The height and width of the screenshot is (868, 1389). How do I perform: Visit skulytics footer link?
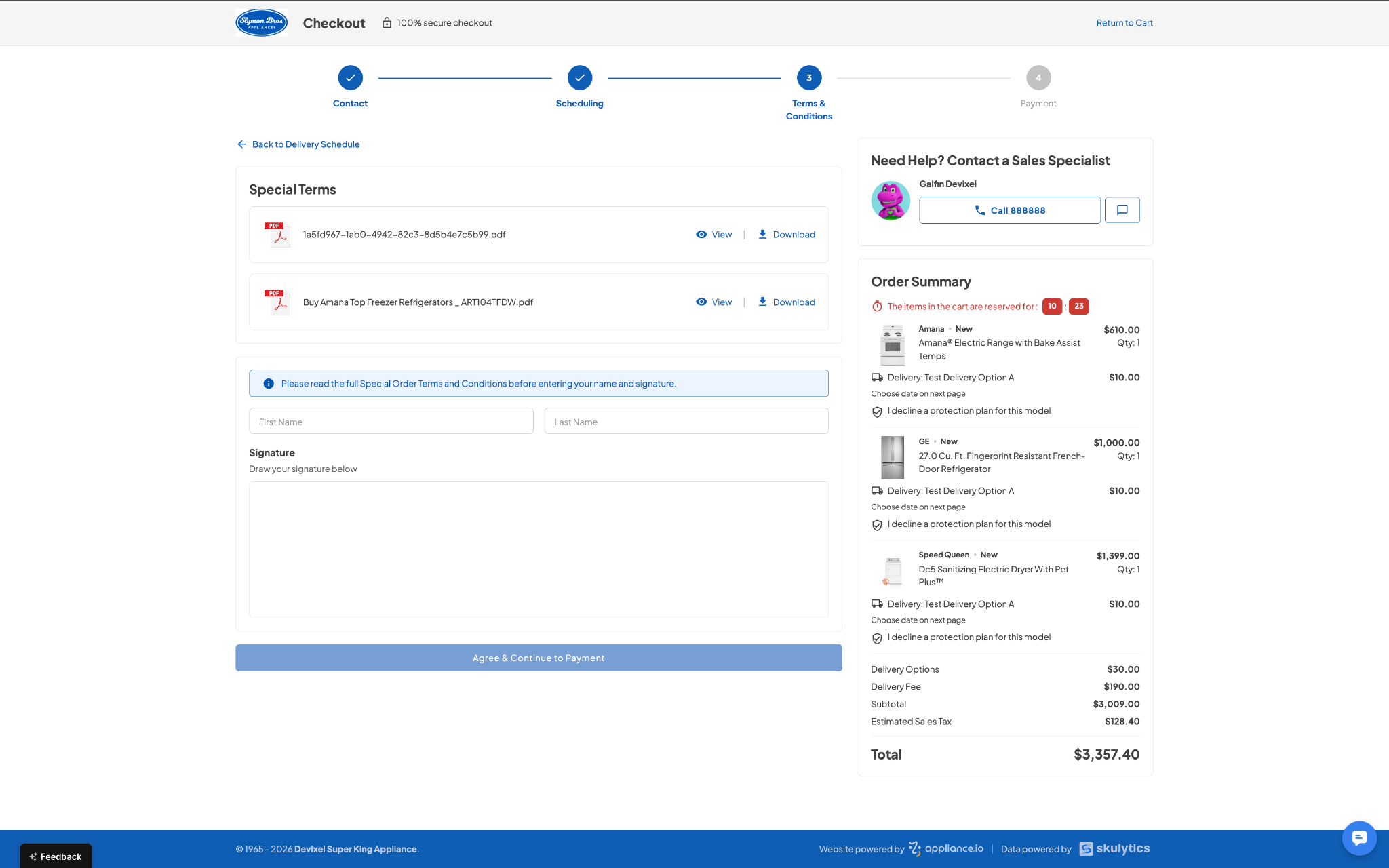1114,848
